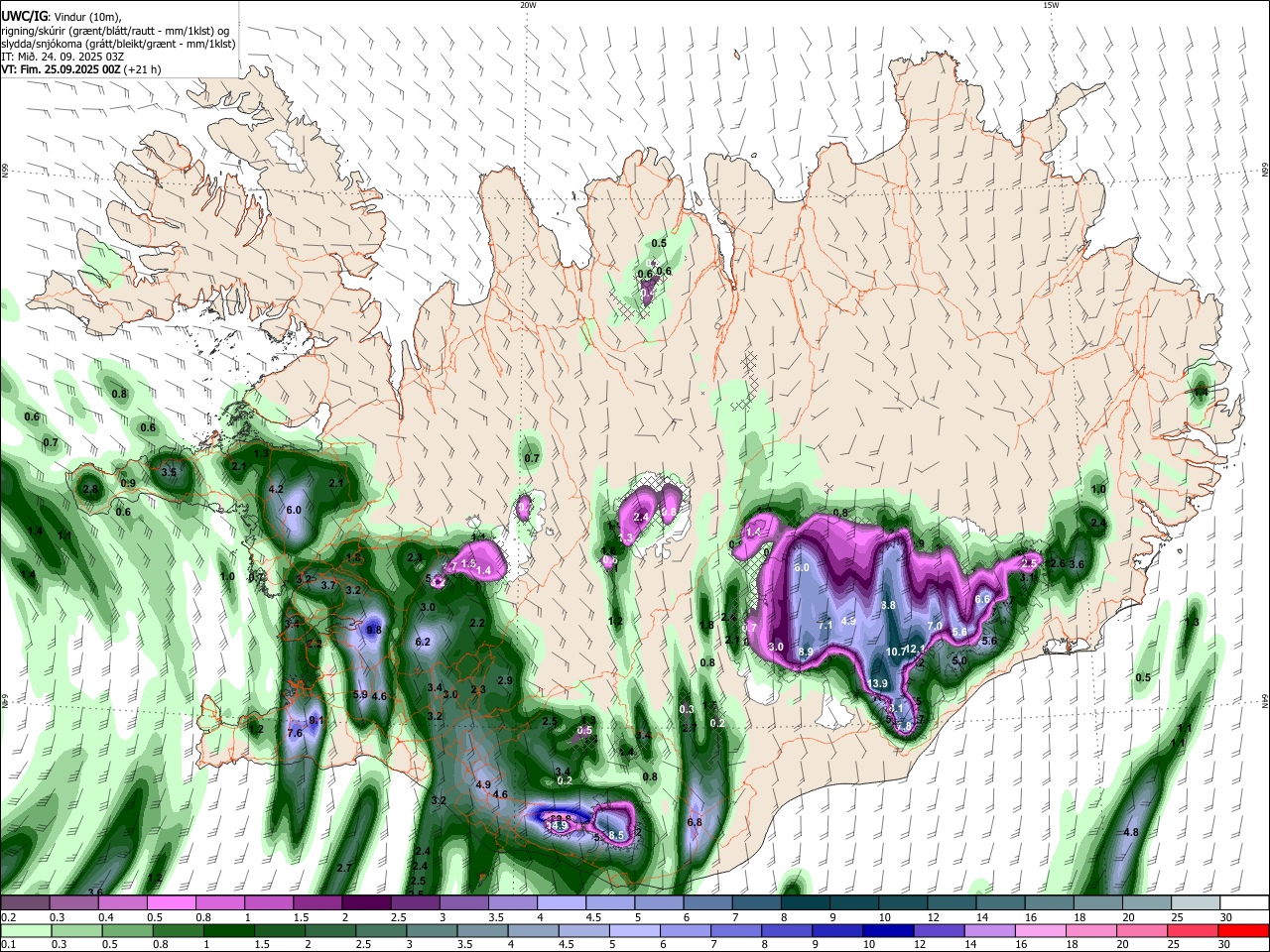Click the bright pink swatch between 0.5 and 0.8 in the upper legend
This screenshot has width=1270, height=952.
pos(171,903)
